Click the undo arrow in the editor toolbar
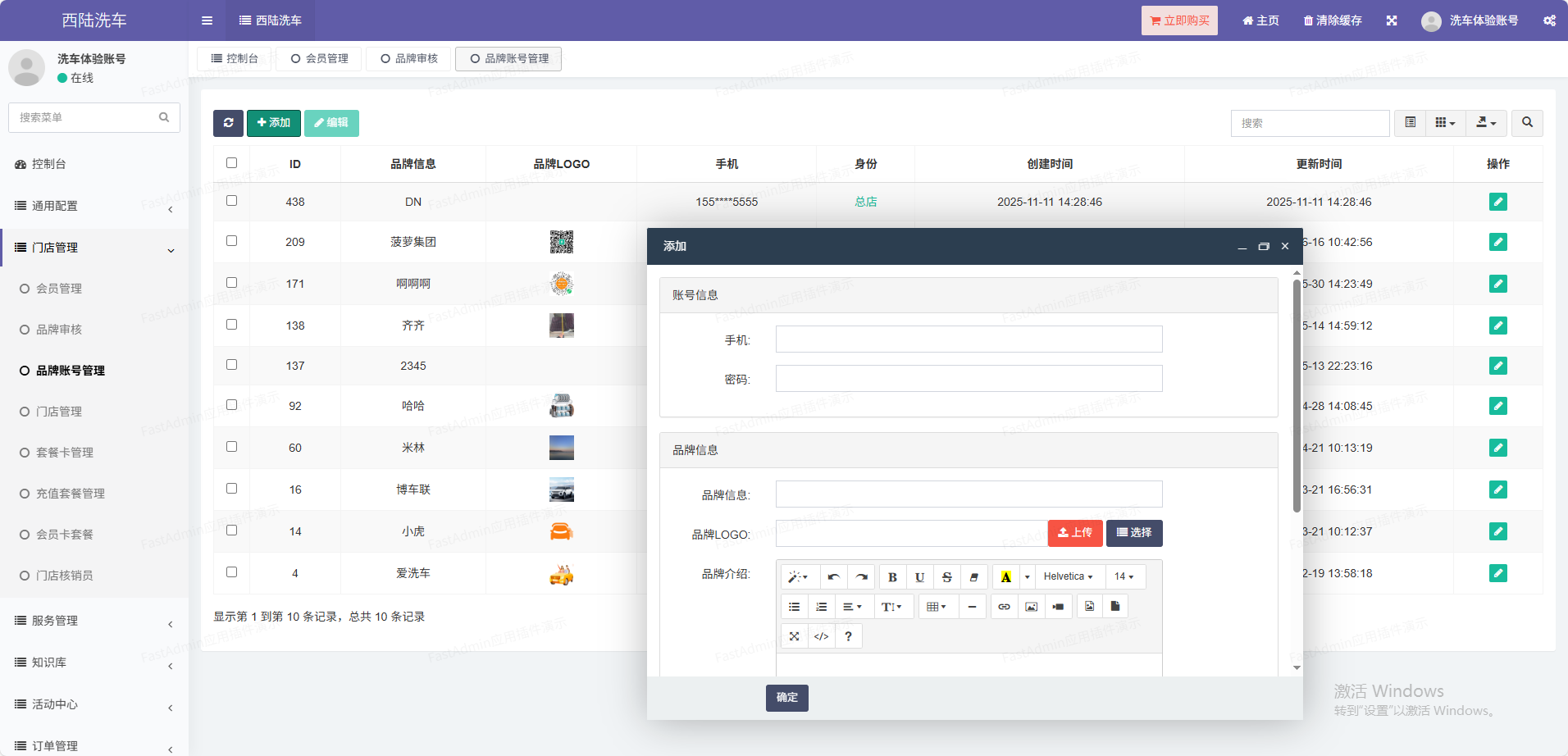1568x756 pixels. point(833,577)
